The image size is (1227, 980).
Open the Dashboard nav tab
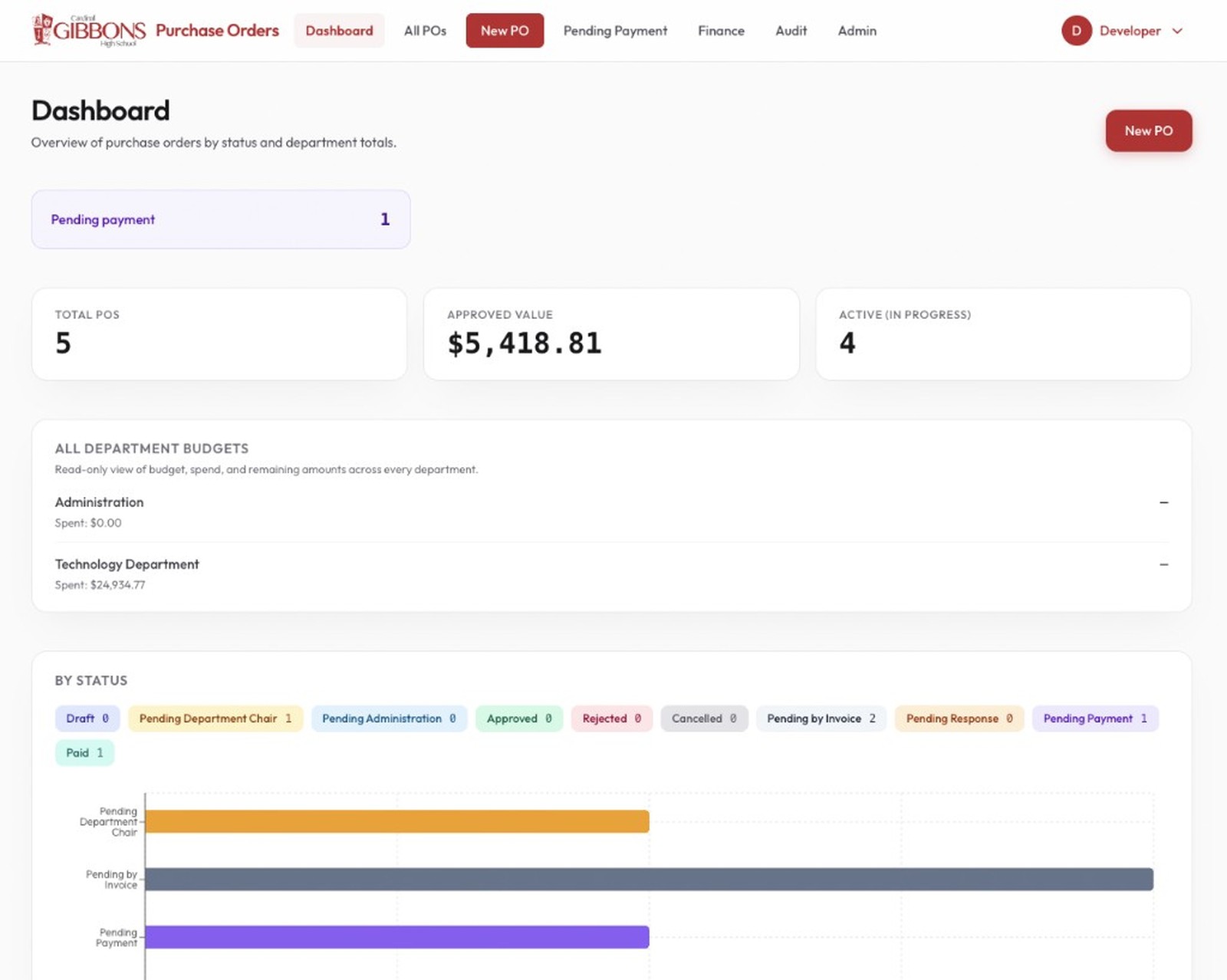point(339,31)
